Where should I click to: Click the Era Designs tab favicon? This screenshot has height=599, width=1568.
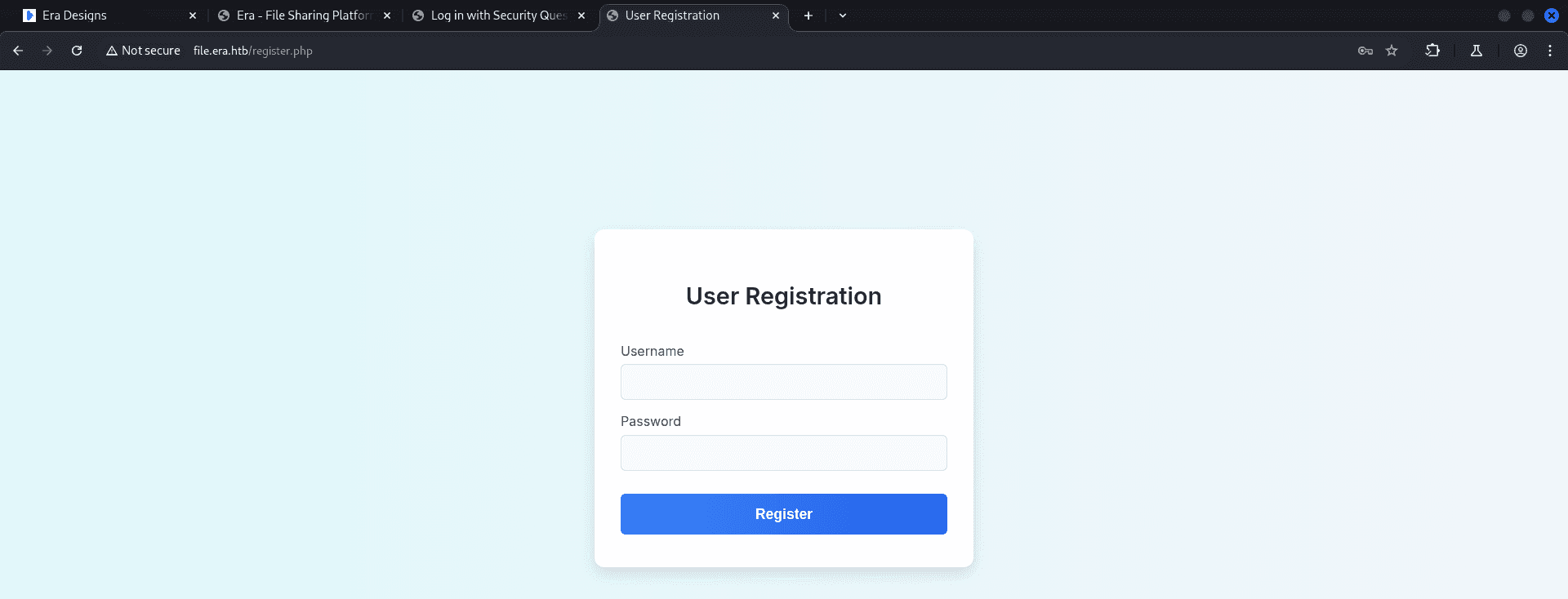(x=29, y=16)
